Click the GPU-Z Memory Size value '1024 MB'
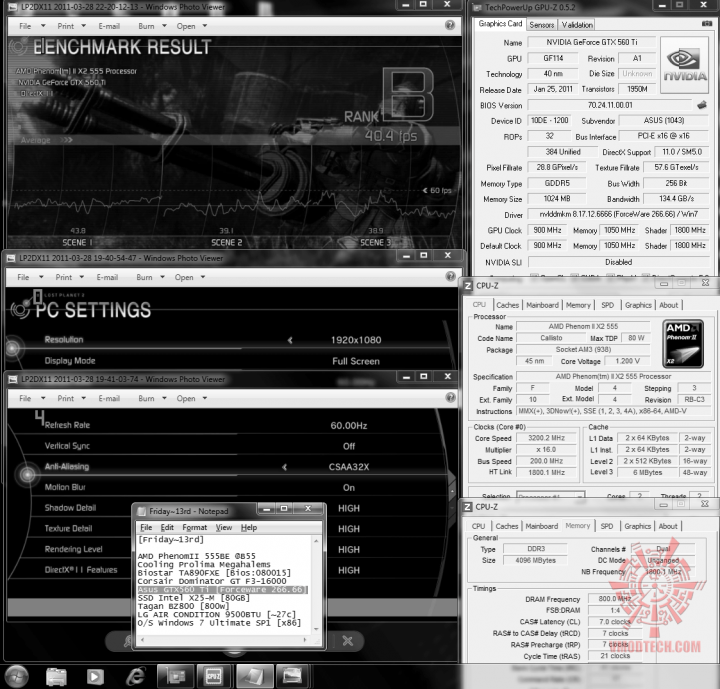Screen dimensions: 720x689 [557, 198]
